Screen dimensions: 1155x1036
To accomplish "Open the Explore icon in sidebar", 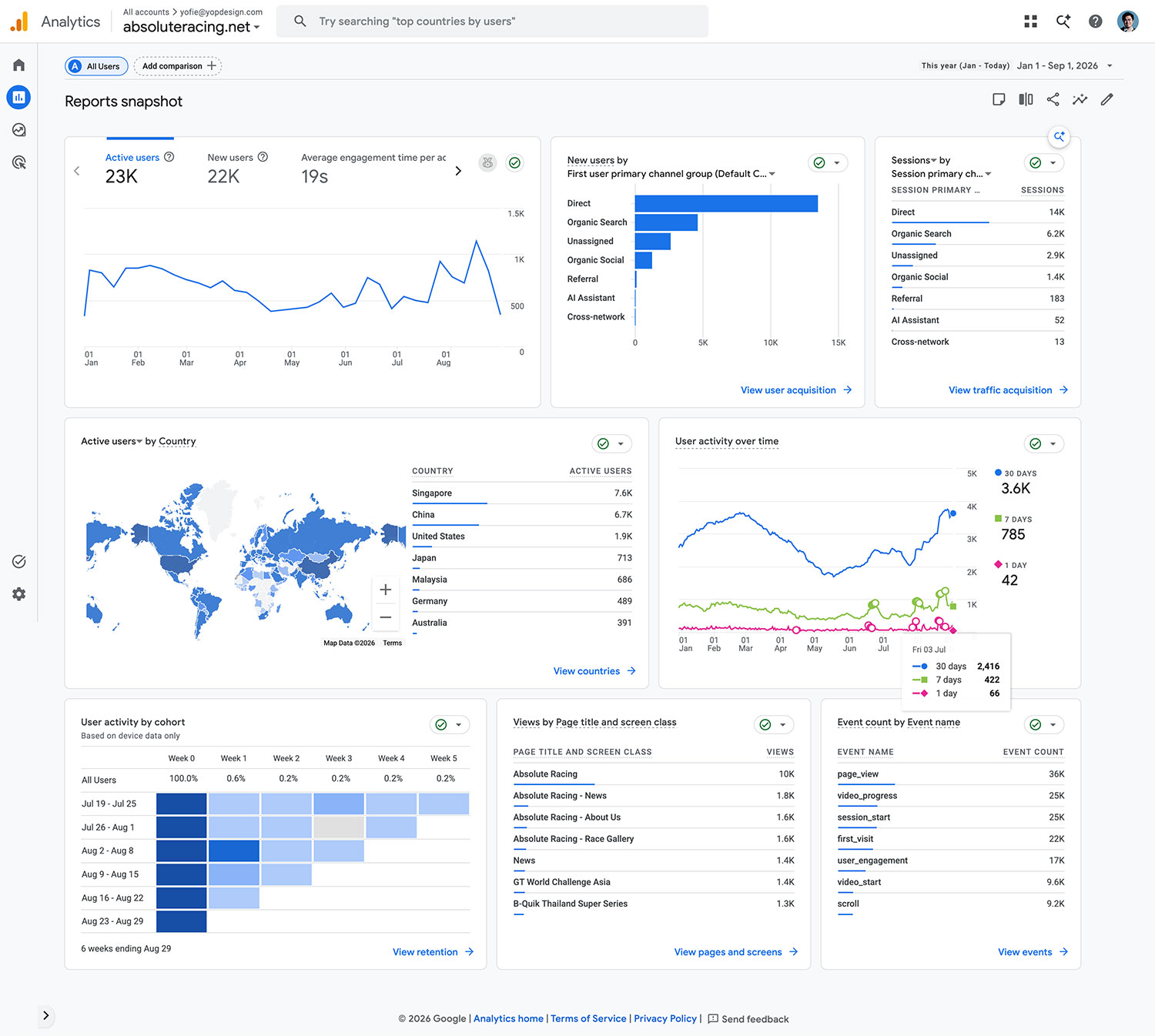I will pyautogui.click(x=18, y=130).
